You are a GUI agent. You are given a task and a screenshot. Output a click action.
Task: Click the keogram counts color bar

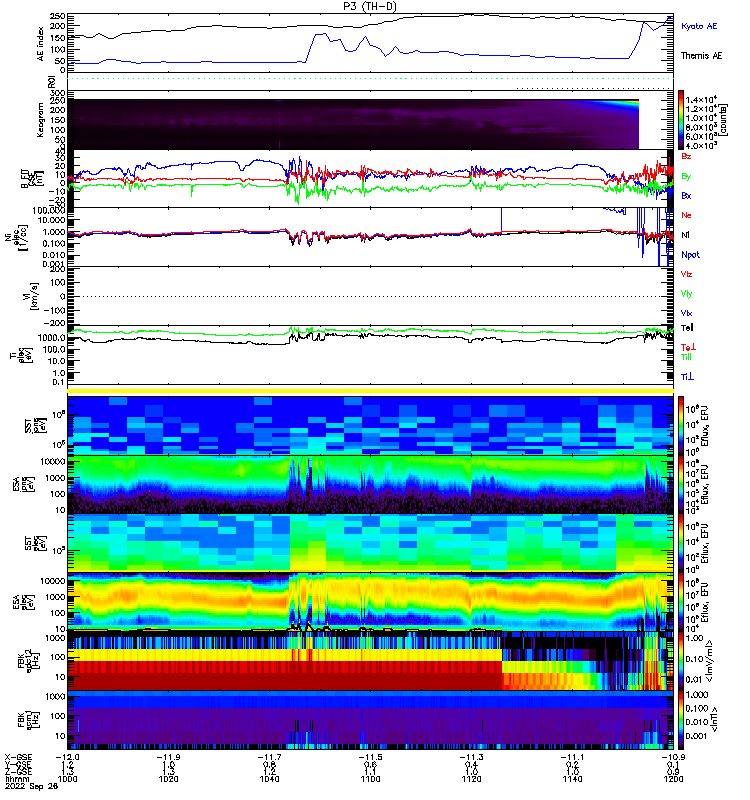click(x=681, y=120)
